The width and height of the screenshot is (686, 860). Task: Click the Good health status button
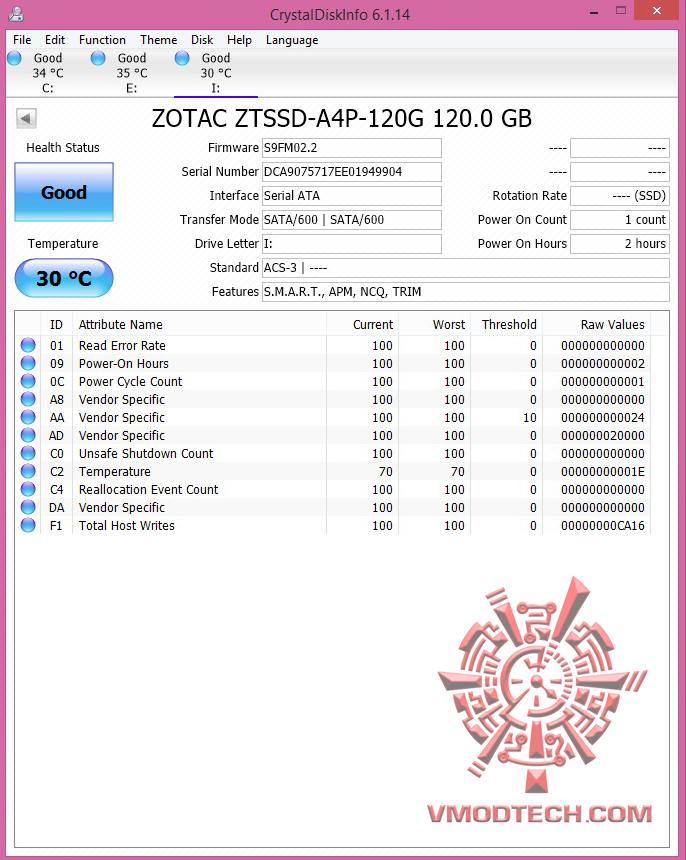(x=64, y=192)
